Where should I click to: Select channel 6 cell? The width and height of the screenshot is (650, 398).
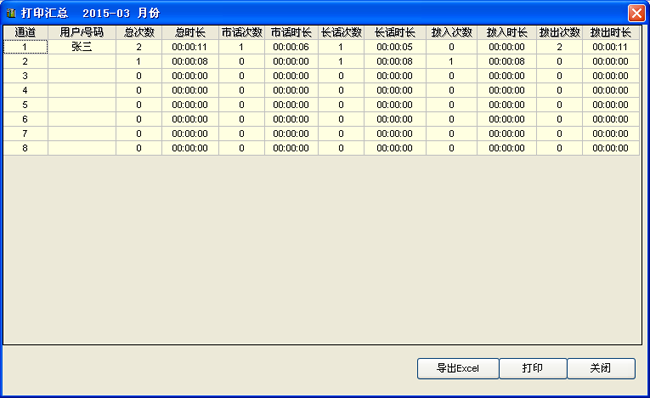25,119
